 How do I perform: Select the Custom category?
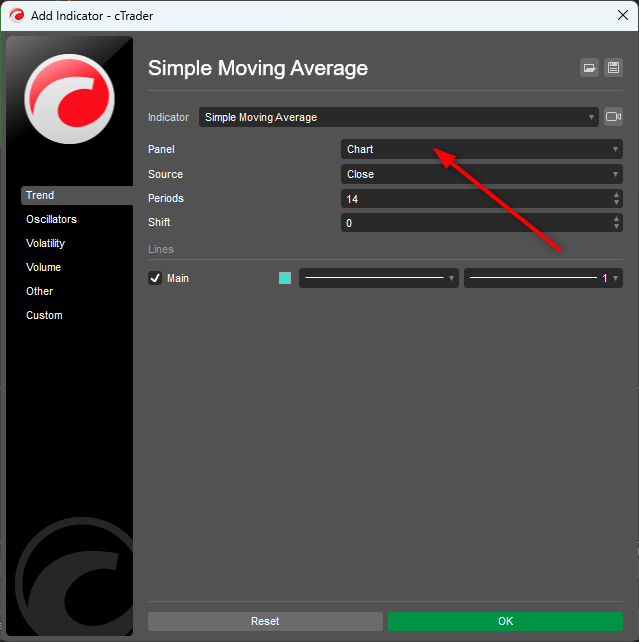44,315
